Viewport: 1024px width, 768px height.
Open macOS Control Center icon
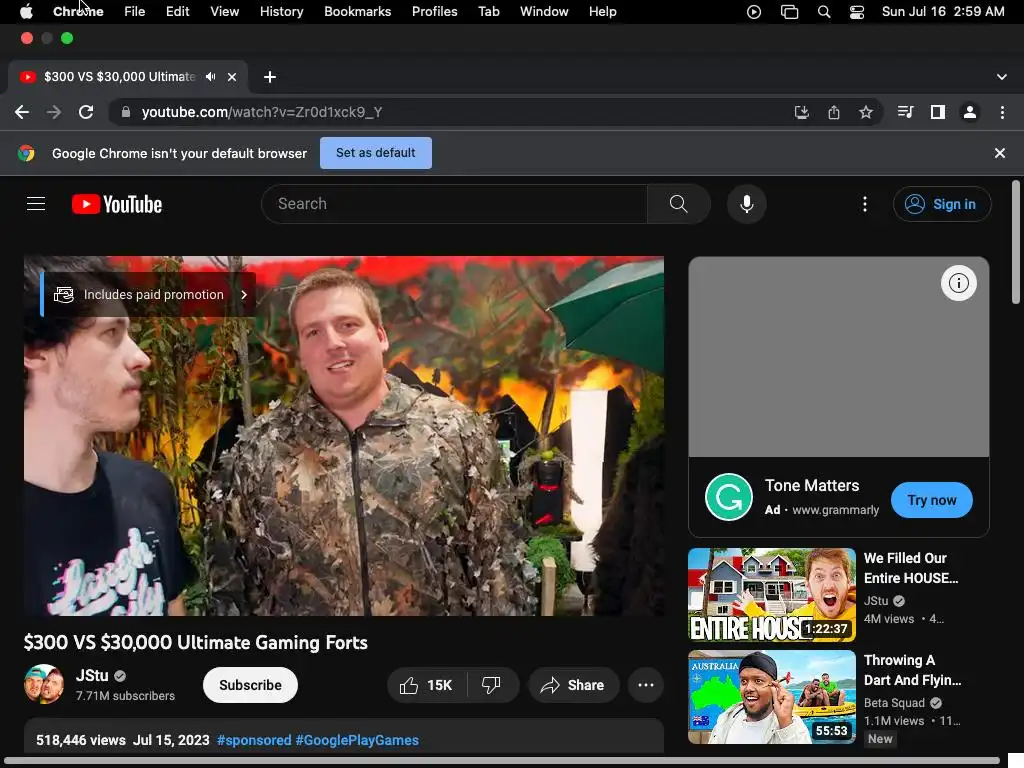pos(856,12)
